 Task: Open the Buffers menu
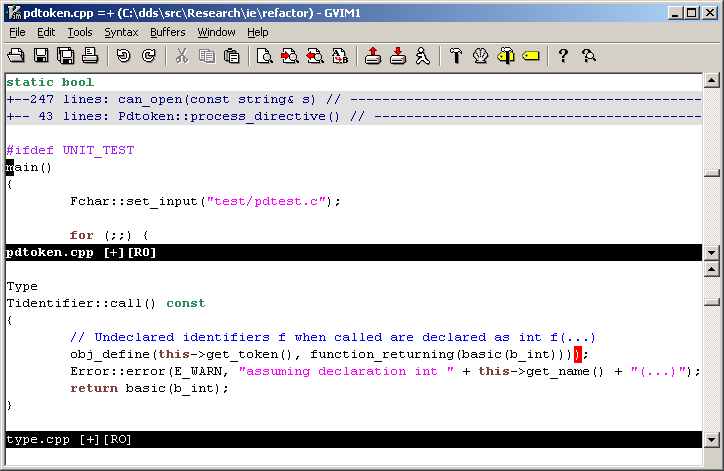point(168,32)
